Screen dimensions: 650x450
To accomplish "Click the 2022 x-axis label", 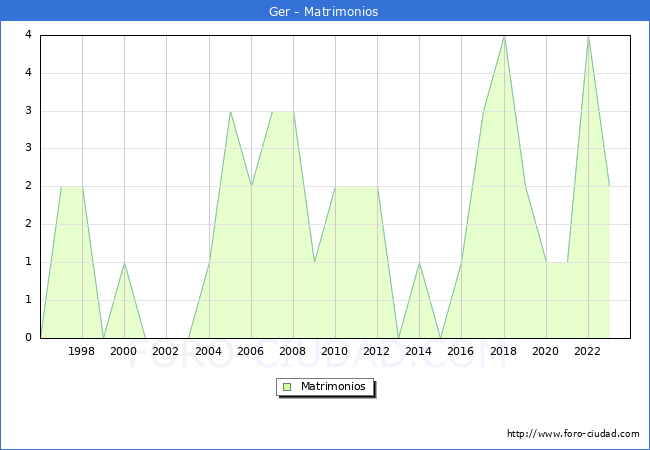I will [x=587, y=351].
